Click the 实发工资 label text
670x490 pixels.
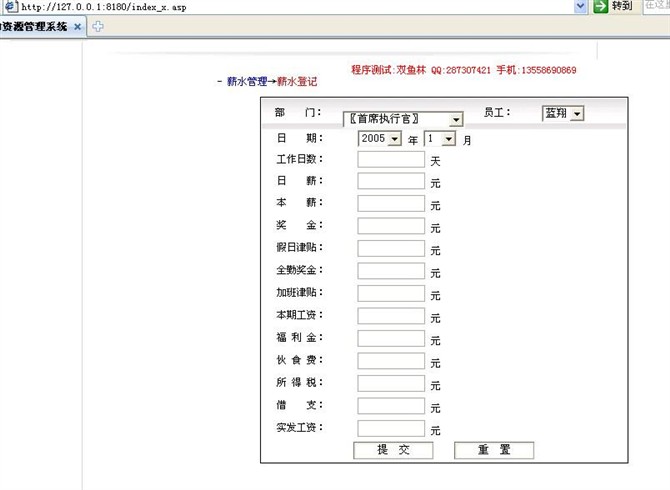pos(300,427)
